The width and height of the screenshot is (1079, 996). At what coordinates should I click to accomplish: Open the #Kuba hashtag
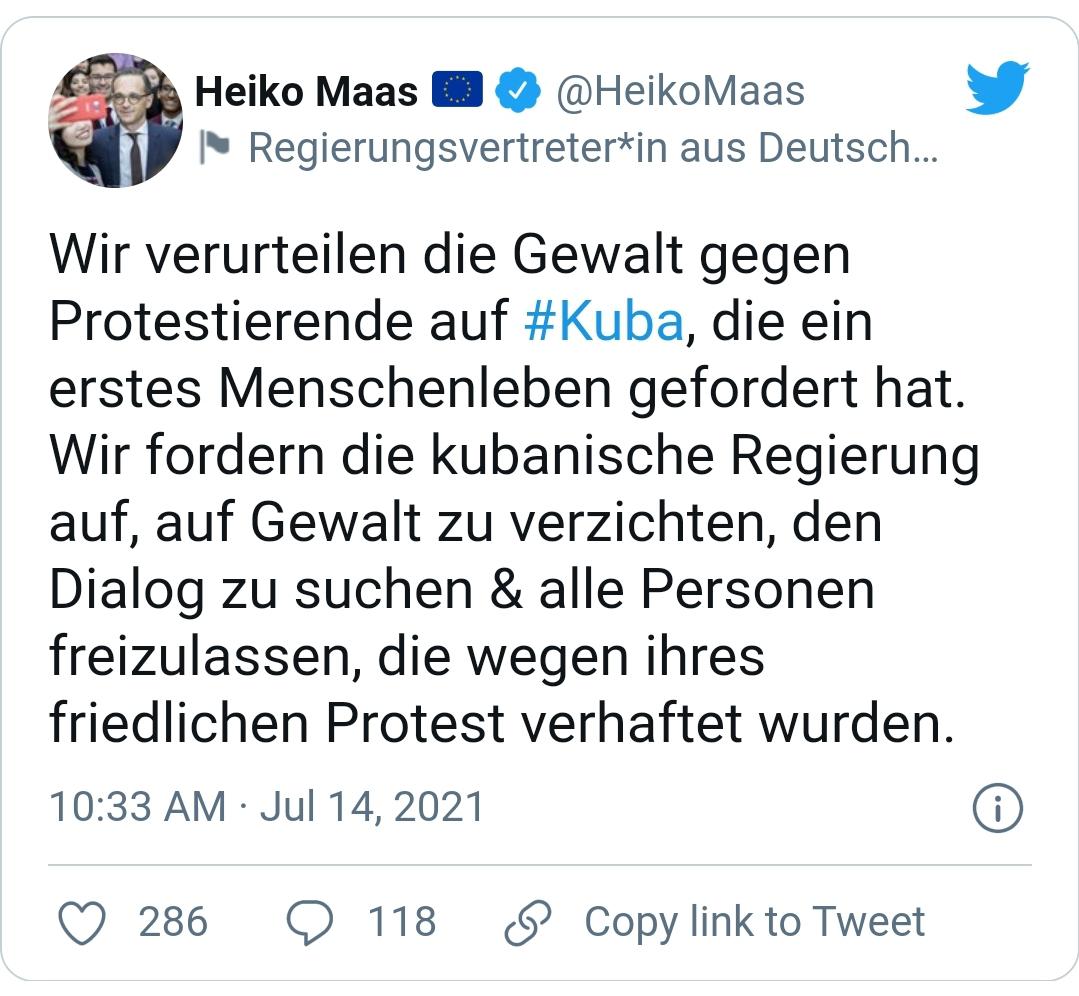603,322
